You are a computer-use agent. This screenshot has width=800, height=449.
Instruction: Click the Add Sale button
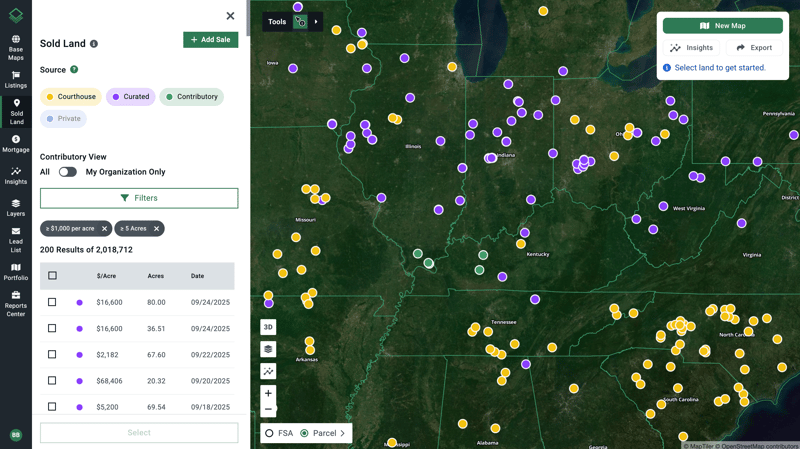[210, 40]
